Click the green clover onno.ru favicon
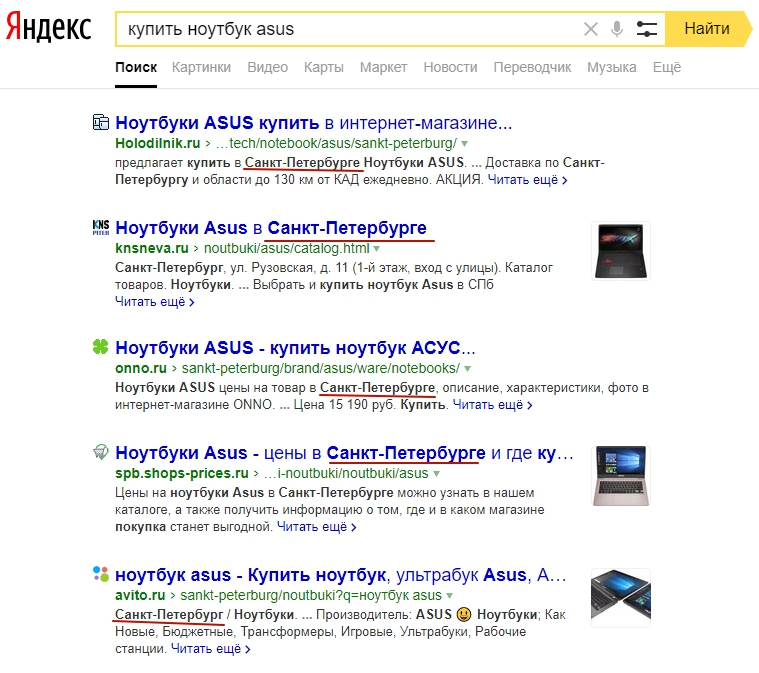759x673 pixels. pos(101,347)
